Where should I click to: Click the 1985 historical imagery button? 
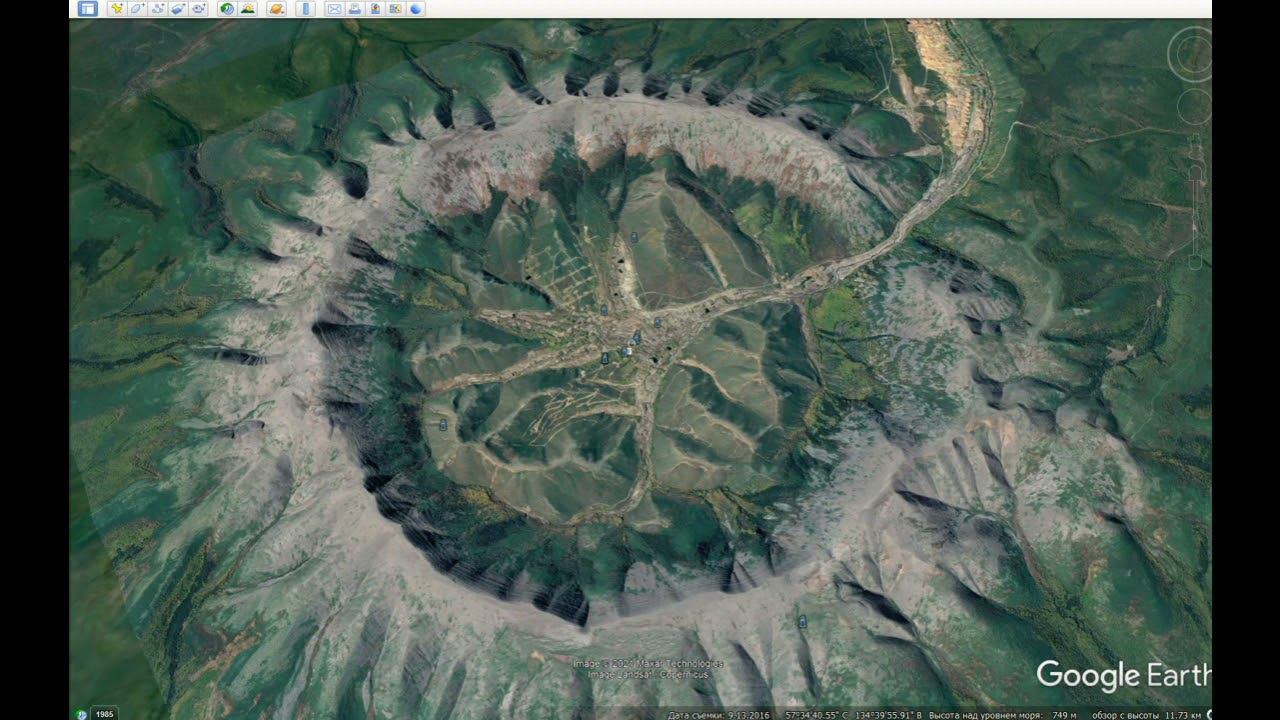coord(104,713)
